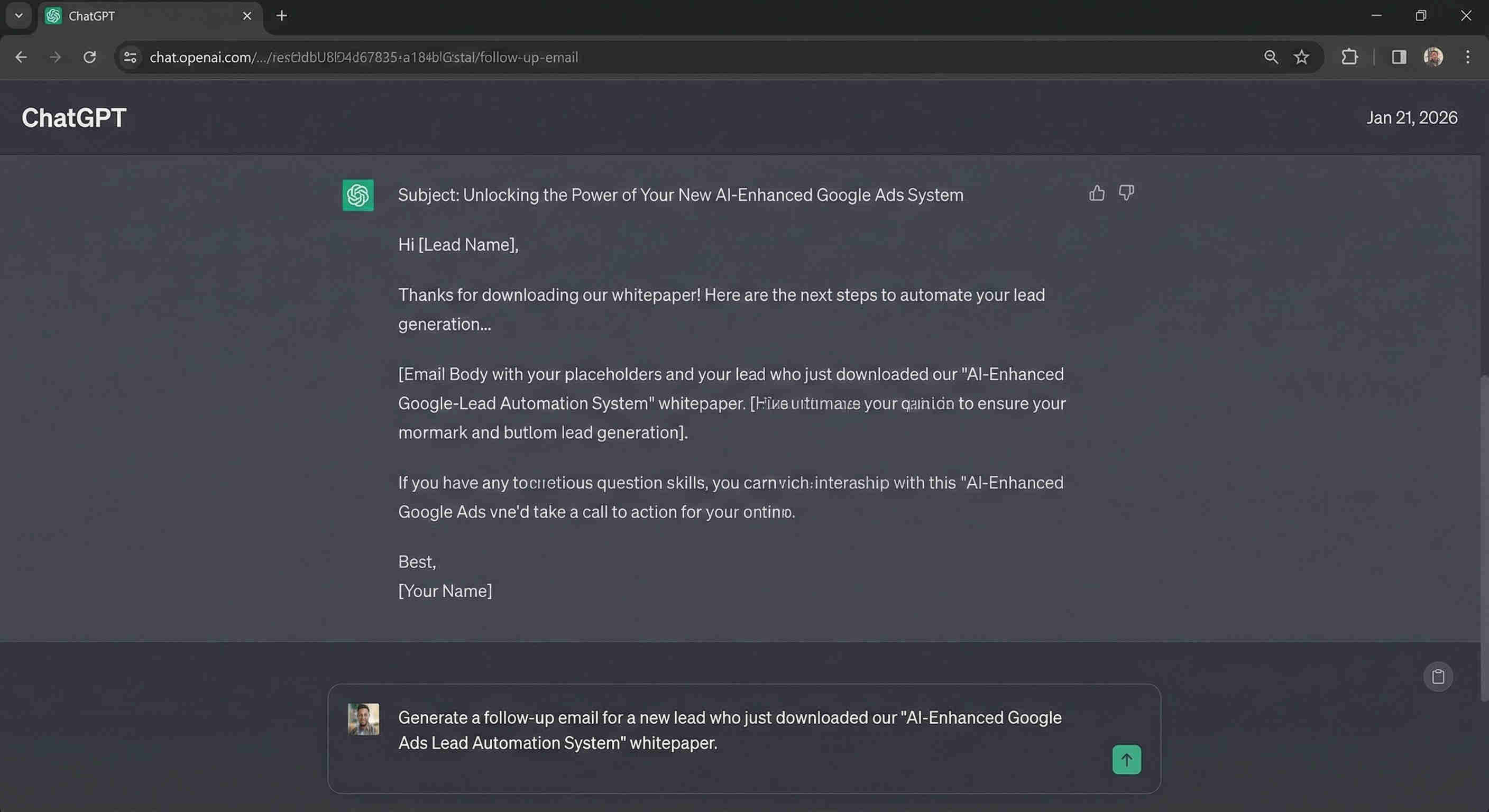Click the zoom magnifier icon in the address bar

coord(1271,57)
